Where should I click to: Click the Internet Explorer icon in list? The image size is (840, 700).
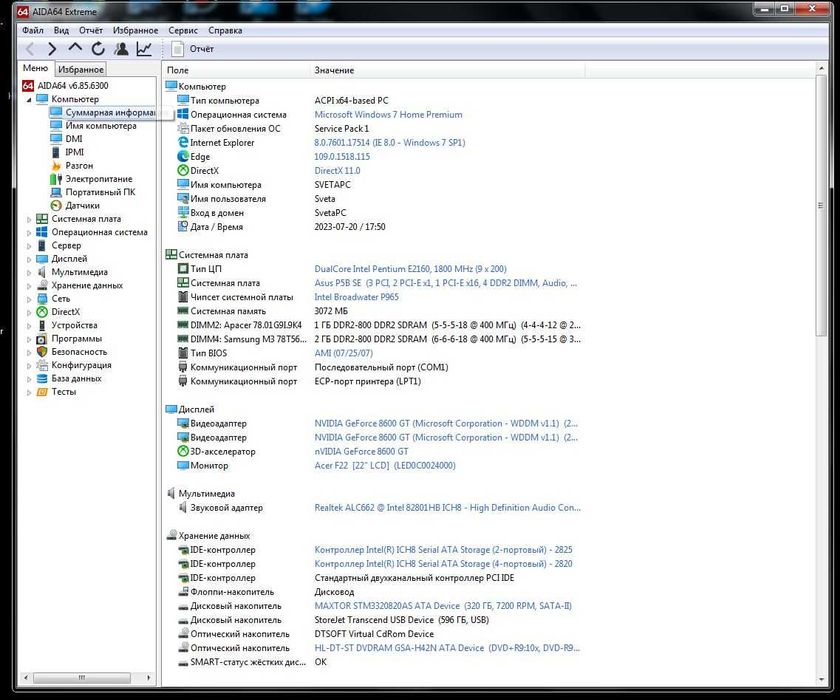pyautogui.click(x=183, y=142)
